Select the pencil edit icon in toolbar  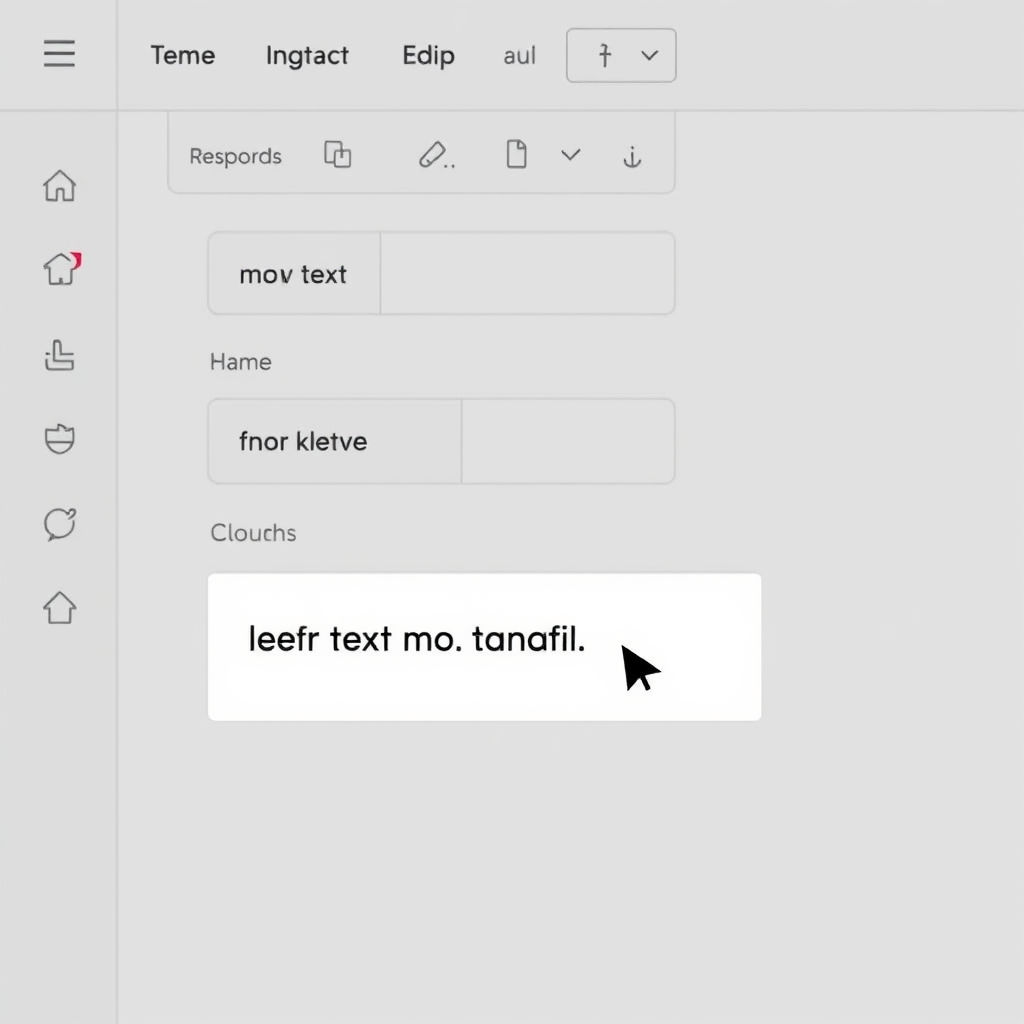[x=434, y=155]
